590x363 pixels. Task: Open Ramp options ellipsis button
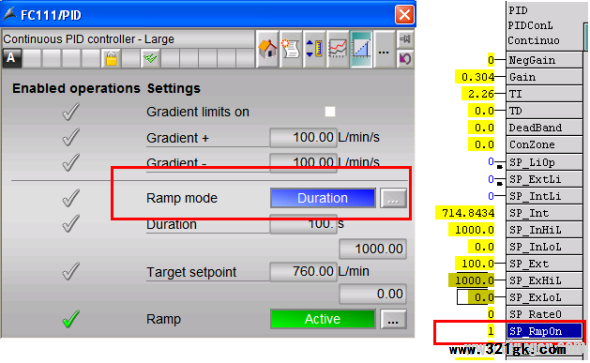(x=393, y=319)
